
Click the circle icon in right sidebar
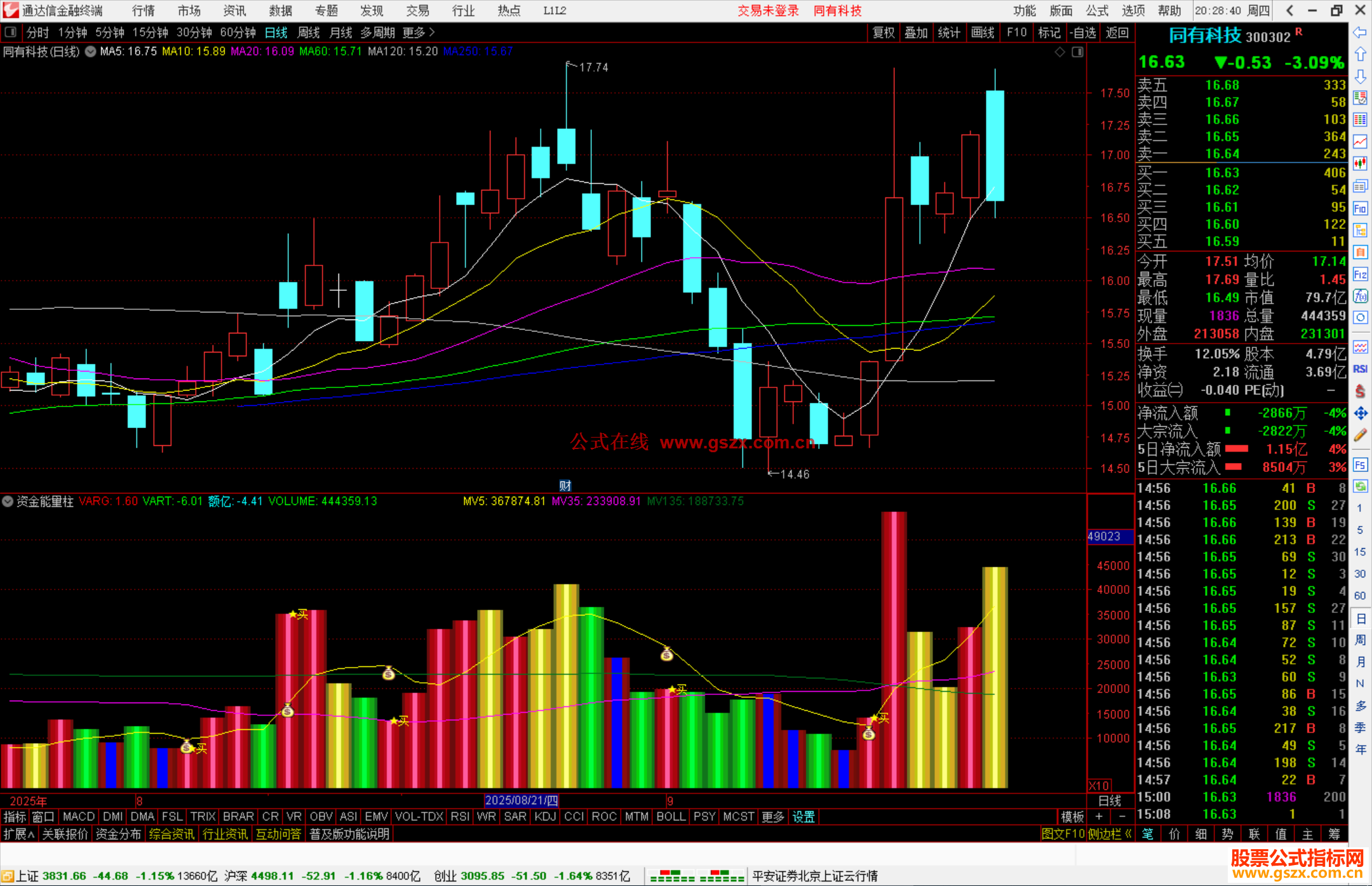coord(1360,318)
